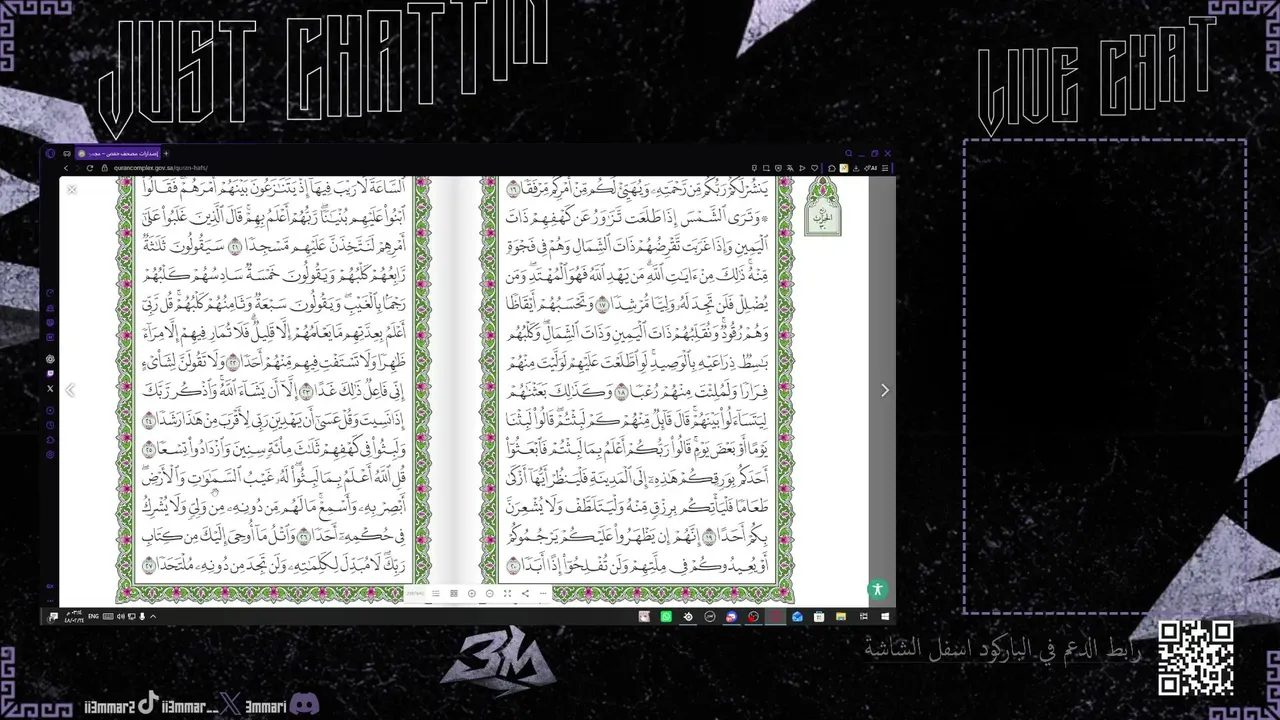The image size is (1280, 720).
Task: Zoom out of the Quran page
Action: point(489,594)
